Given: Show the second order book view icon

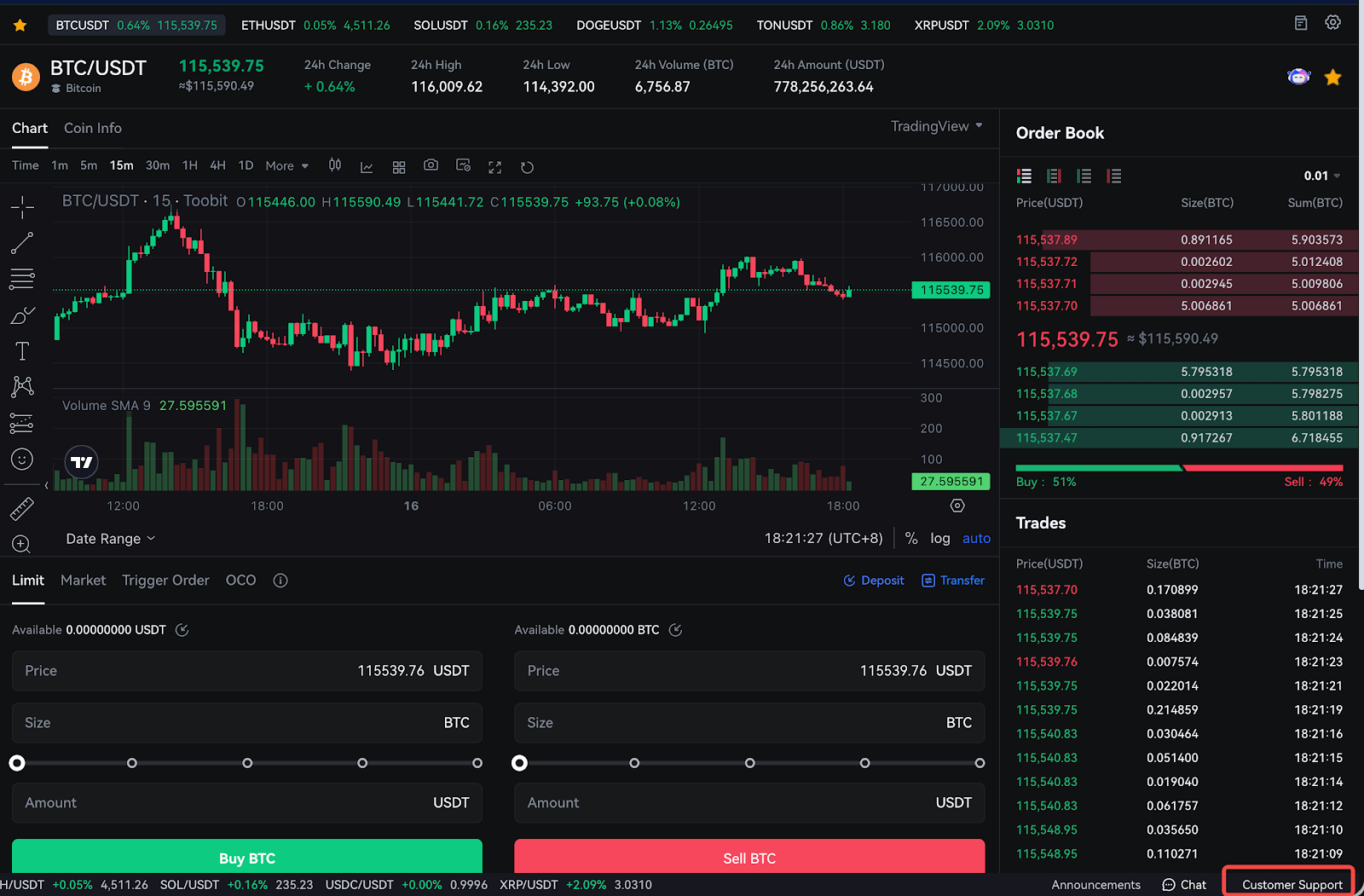Looking at the screenshot, I should tap(1055, 176).
